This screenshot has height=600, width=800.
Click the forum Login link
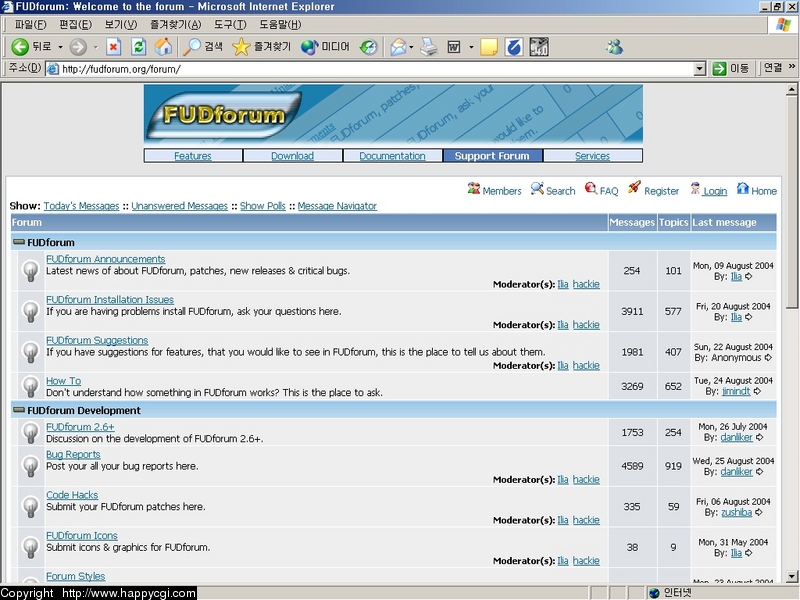[x=709, y=190]
